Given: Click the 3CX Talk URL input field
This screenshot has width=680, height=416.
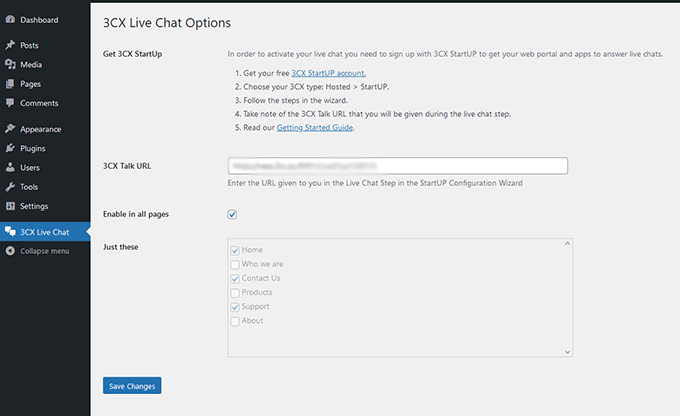Looking at the screenshot, I should click(x=398, y=166).
